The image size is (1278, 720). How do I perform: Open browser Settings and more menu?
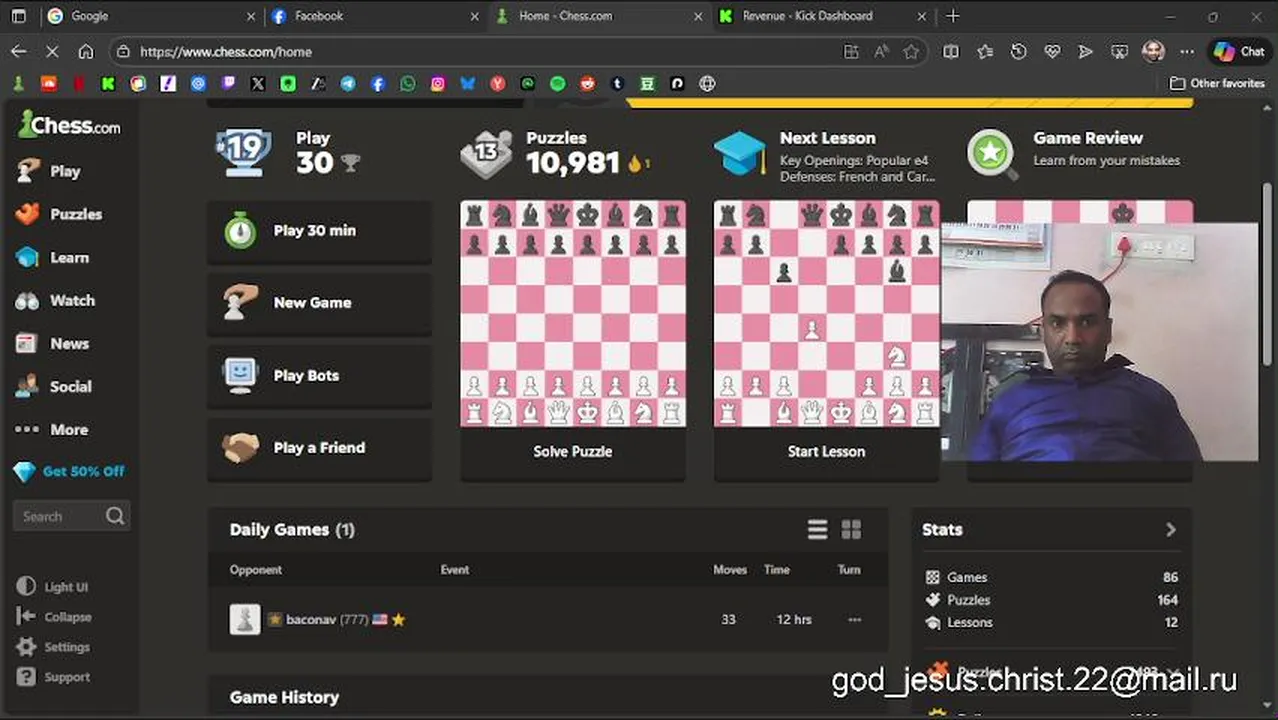click(1187, 52)
